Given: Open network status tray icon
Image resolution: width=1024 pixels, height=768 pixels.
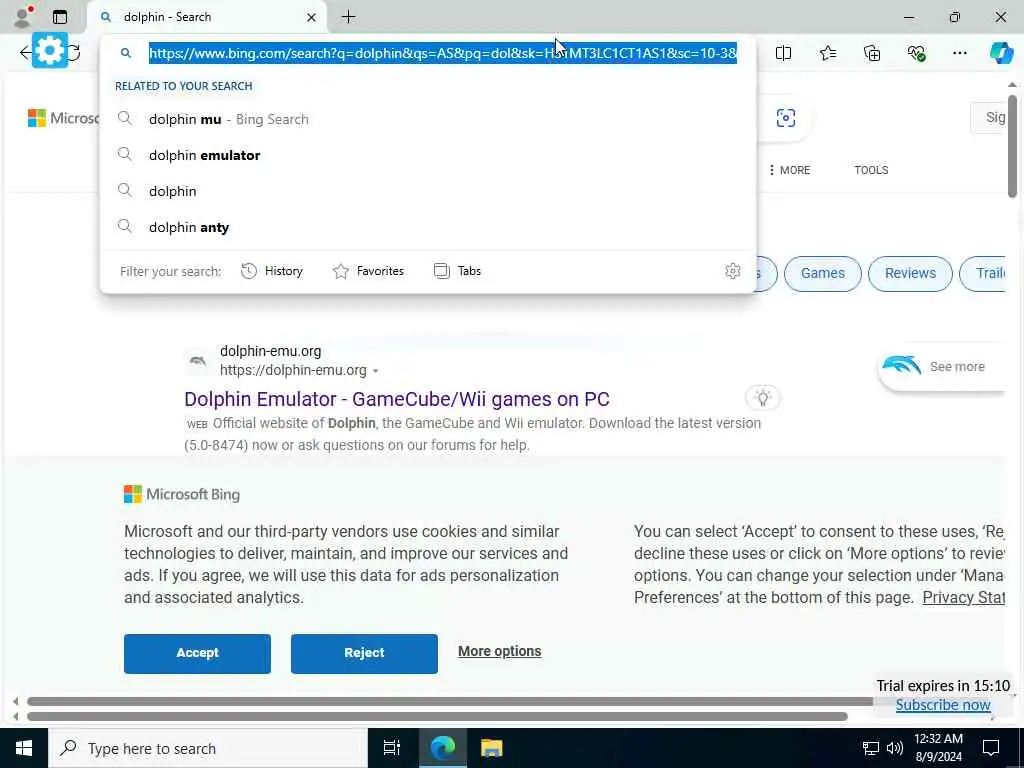Looking at the screenshot, I should pyautogui.click(x=871, y=748).
